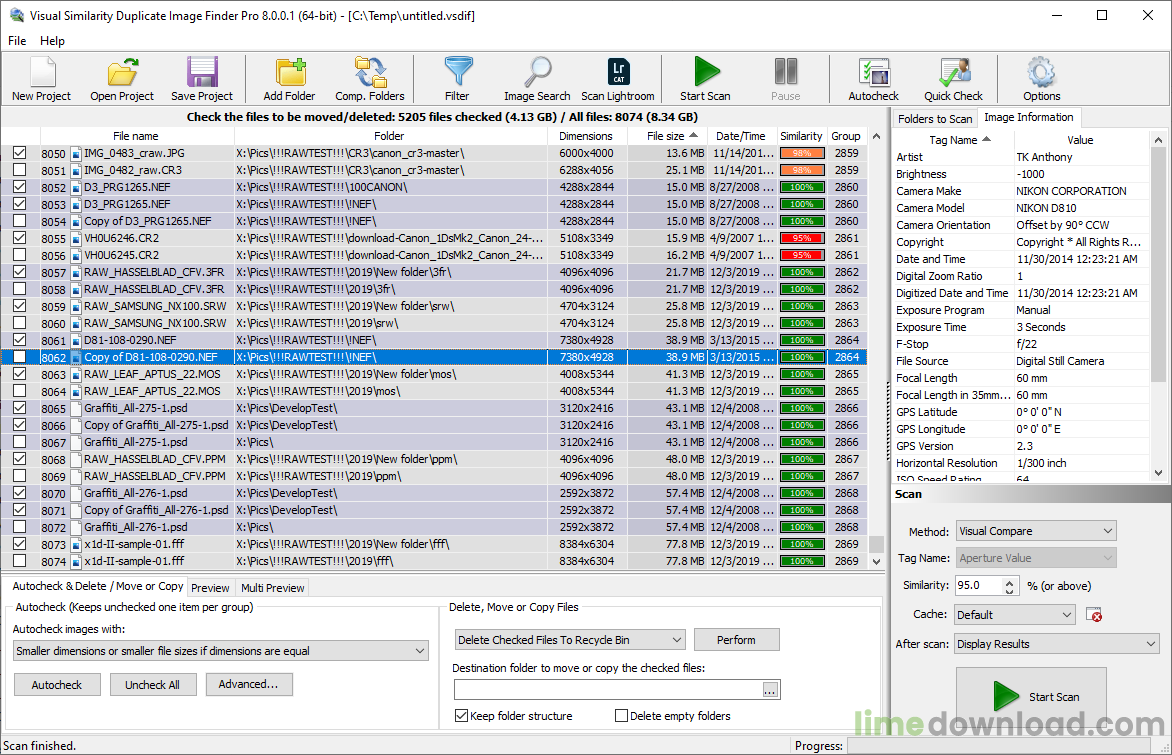The width and height of the screenshot is (1172, 755).
Task: Open the Open Project toolbar icon
Action: tap(122, 73)
